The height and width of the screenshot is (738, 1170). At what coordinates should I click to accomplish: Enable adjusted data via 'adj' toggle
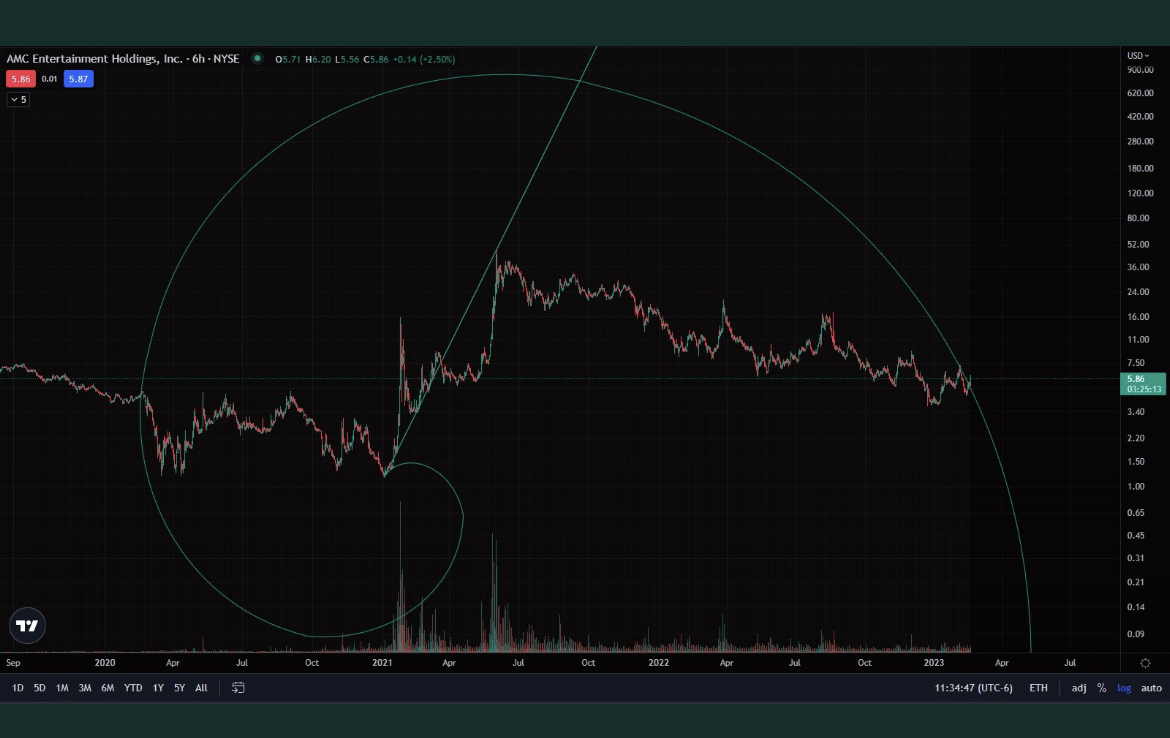(x=1078, y=687)
